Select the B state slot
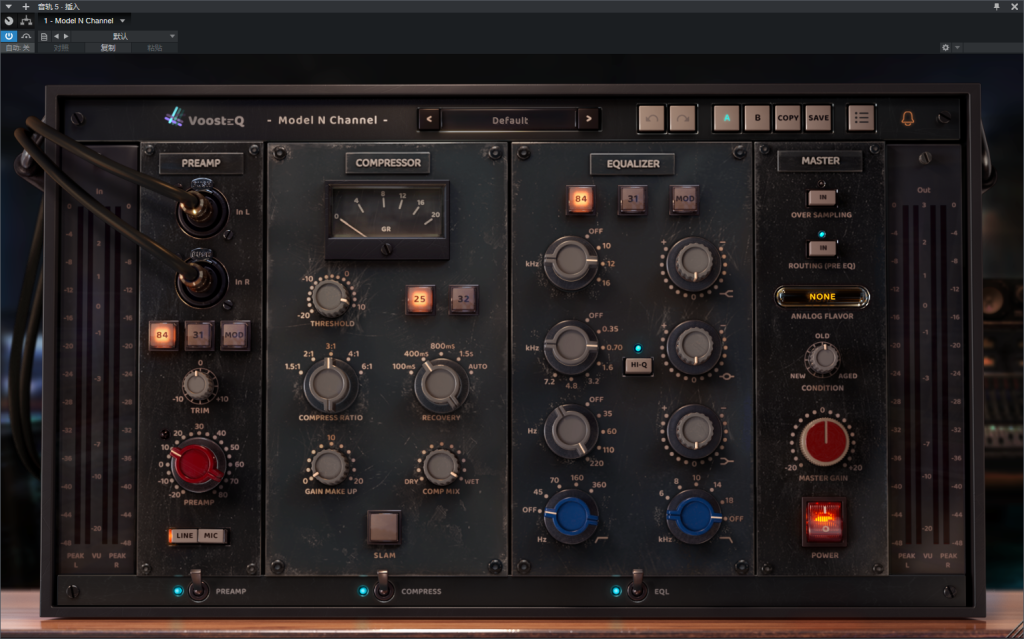Screen dimensions: 1024x639 [757, 118]
